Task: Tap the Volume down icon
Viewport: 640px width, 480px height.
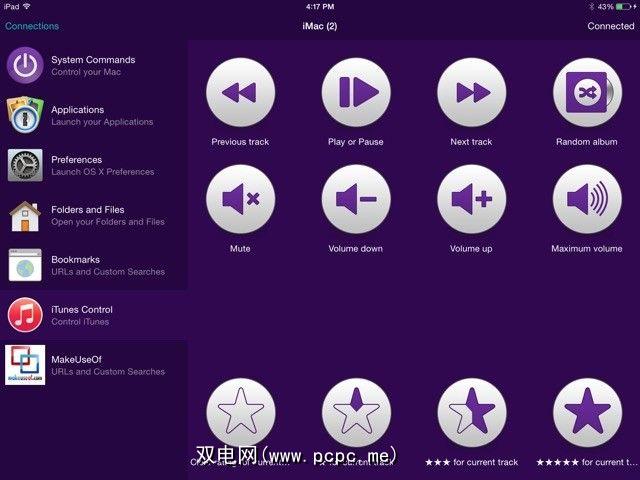Action: tap(356, 199)
